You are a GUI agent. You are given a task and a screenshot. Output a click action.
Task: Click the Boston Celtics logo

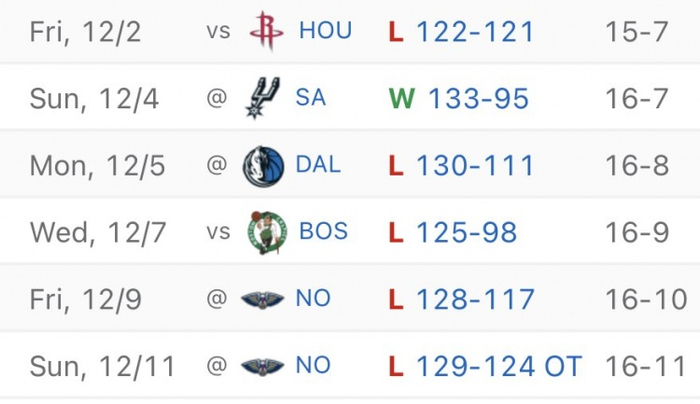[x=267, y=232]
